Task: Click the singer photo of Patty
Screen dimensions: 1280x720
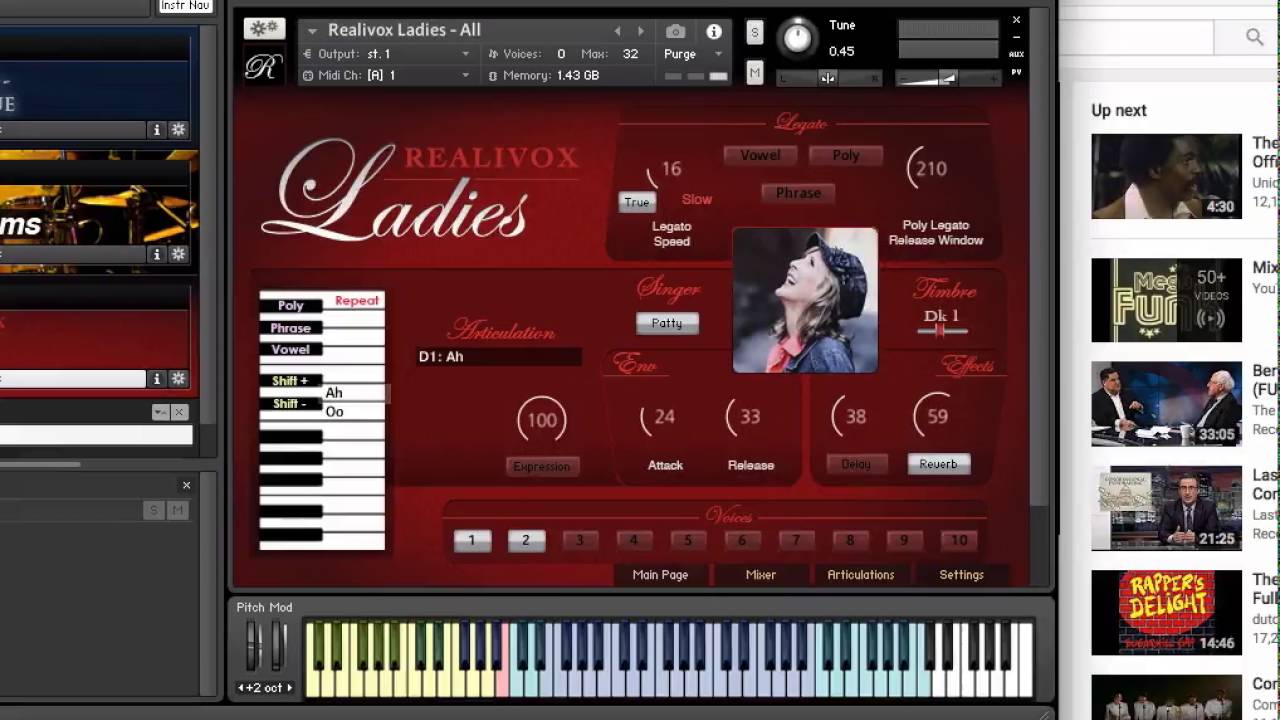Action: point(805,300)
